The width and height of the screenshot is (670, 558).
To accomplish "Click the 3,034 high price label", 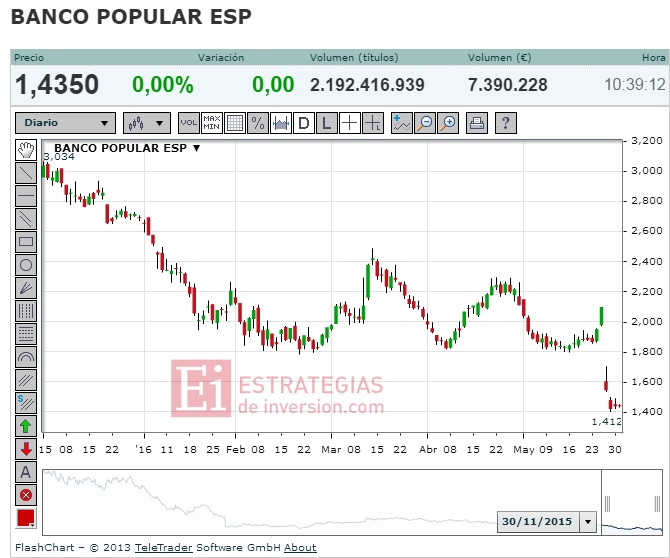I will 59,157.
